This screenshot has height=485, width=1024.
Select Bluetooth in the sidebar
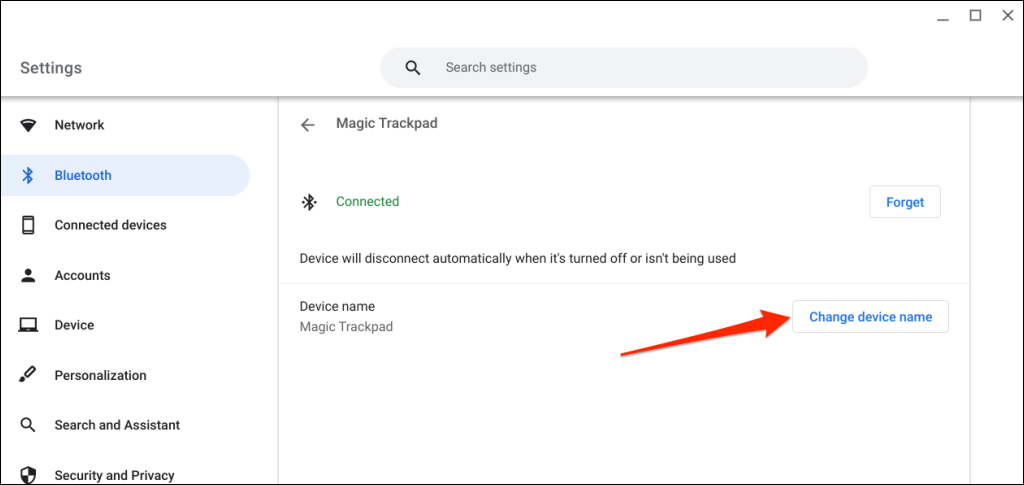tap(125, 176)
